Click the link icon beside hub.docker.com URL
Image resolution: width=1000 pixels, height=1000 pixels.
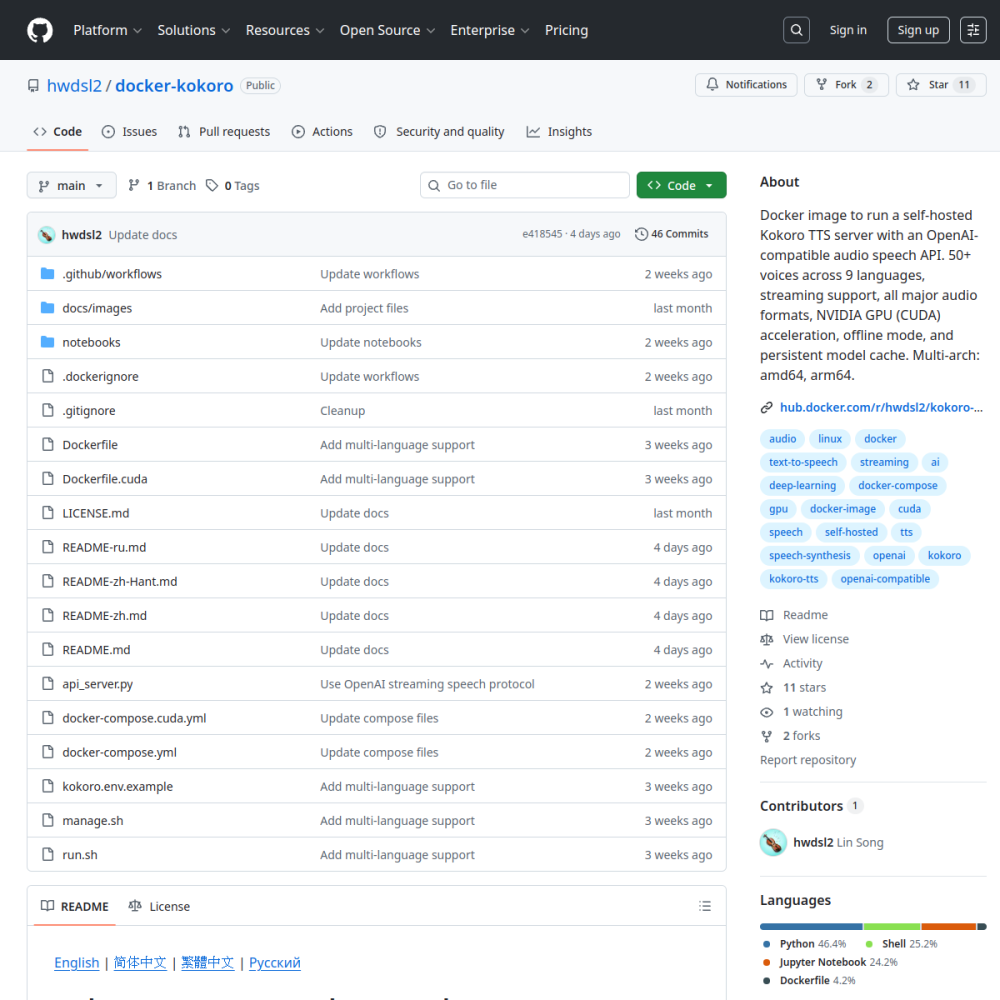767,408
